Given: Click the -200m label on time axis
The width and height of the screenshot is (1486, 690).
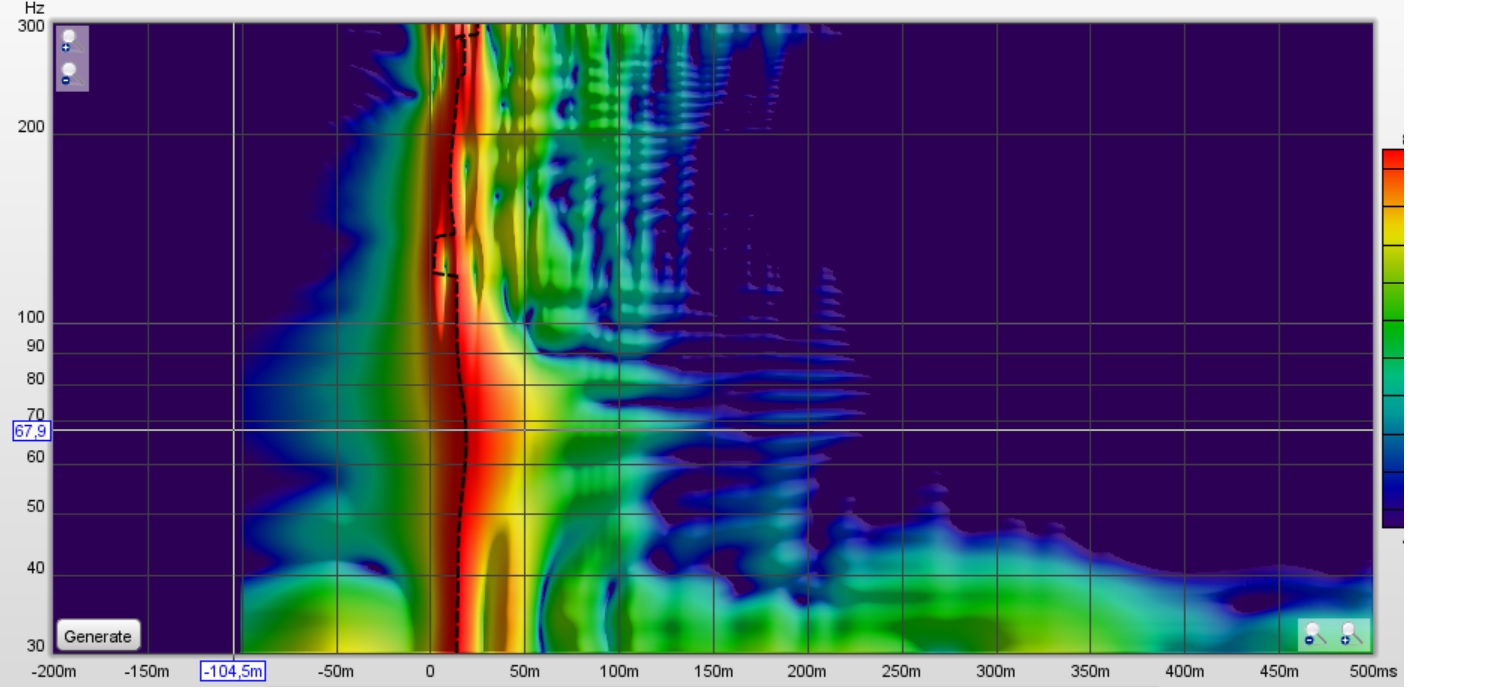Looking at the screenshot, I should (53, 671).
